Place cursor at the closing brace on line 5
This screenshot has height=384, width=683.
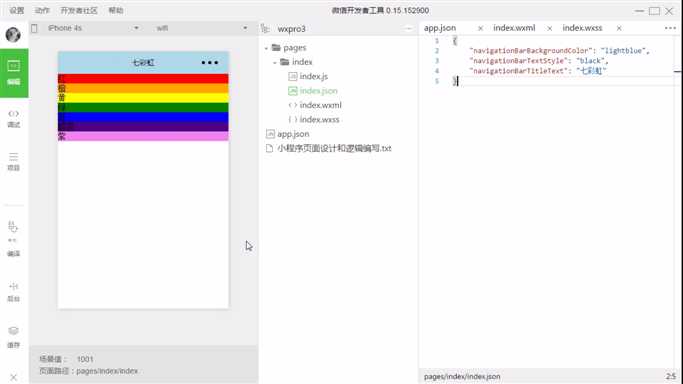pos(455,81)
